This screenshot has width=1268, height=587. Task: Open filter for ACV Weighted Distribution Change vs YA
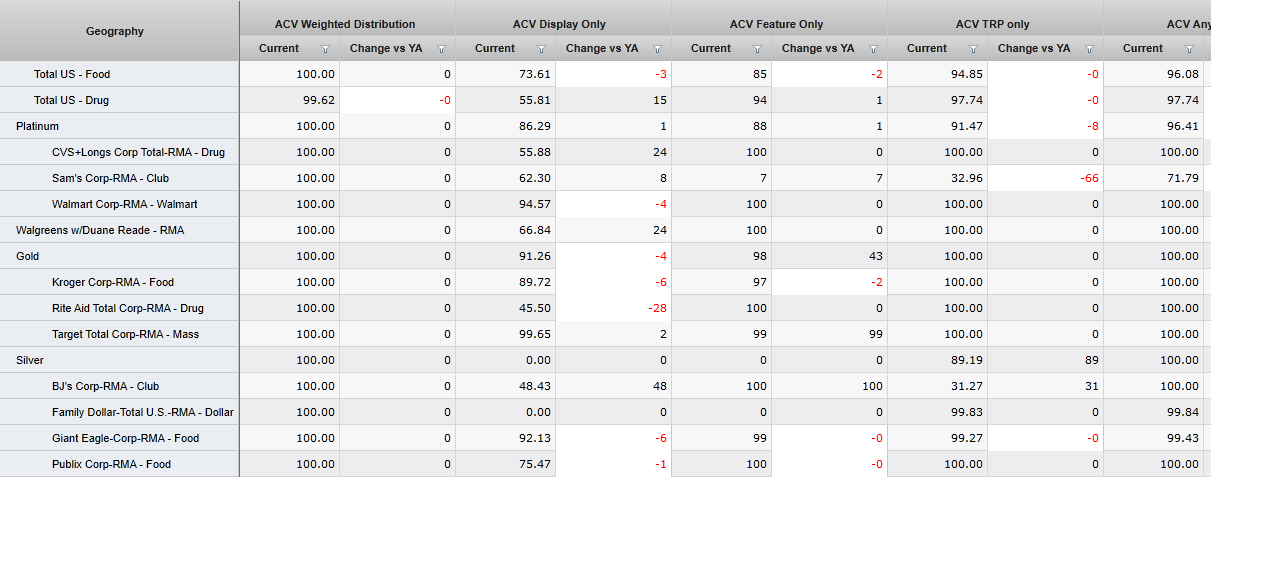441,49
